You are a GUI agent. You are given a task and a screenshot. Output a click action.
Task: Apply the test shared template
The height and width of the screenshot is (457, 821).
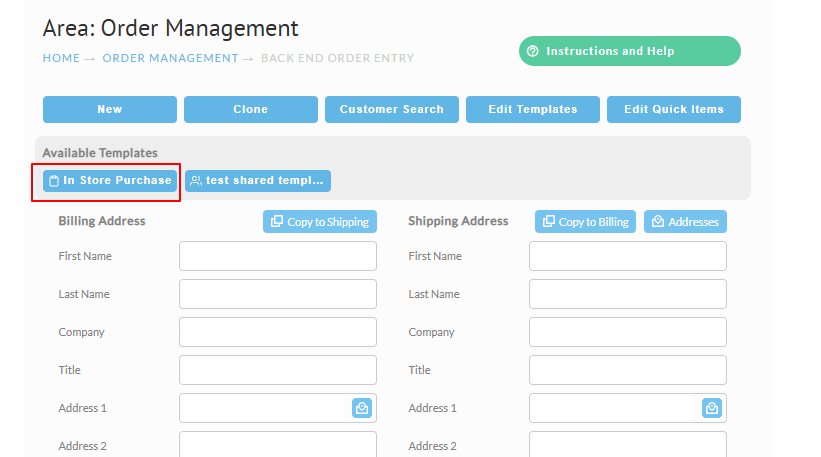tap(258, 181)
